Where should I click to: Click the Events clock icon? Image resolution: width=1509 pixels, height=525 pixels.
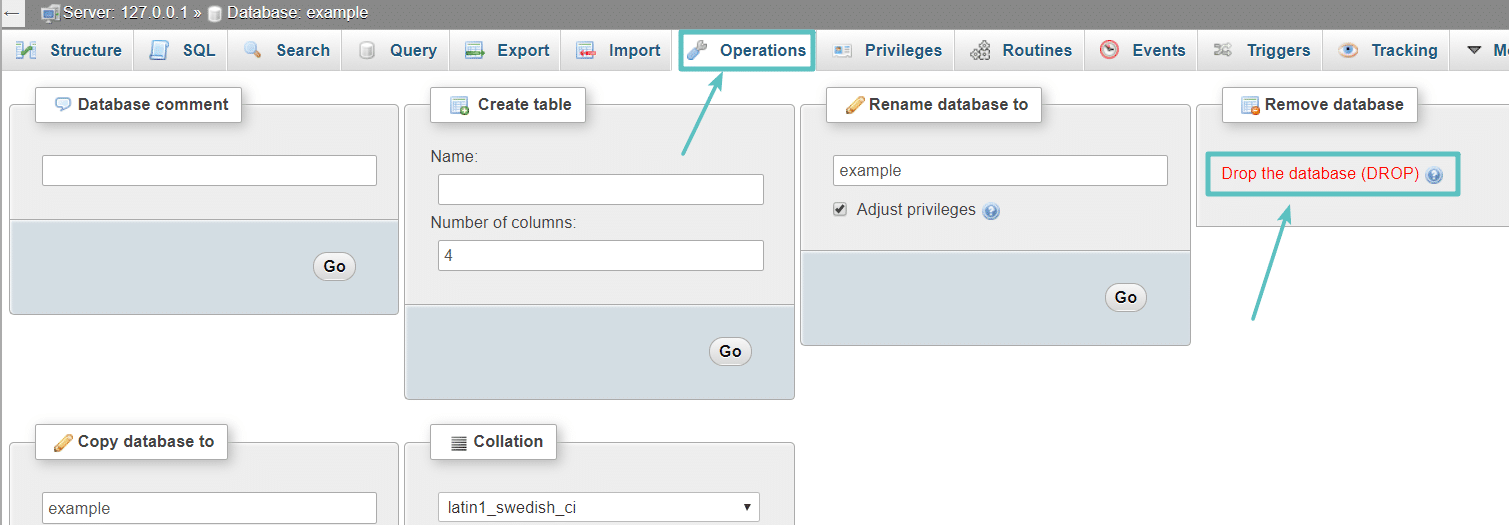coord(1109,50)
